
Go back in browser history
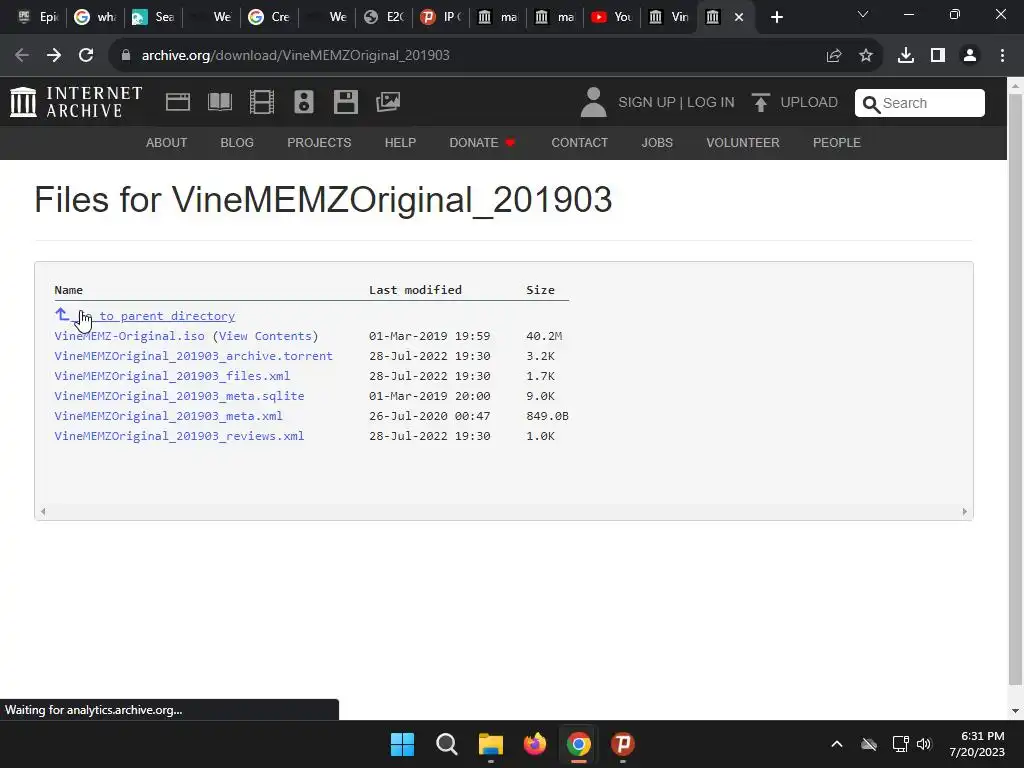tap(22, 56)
